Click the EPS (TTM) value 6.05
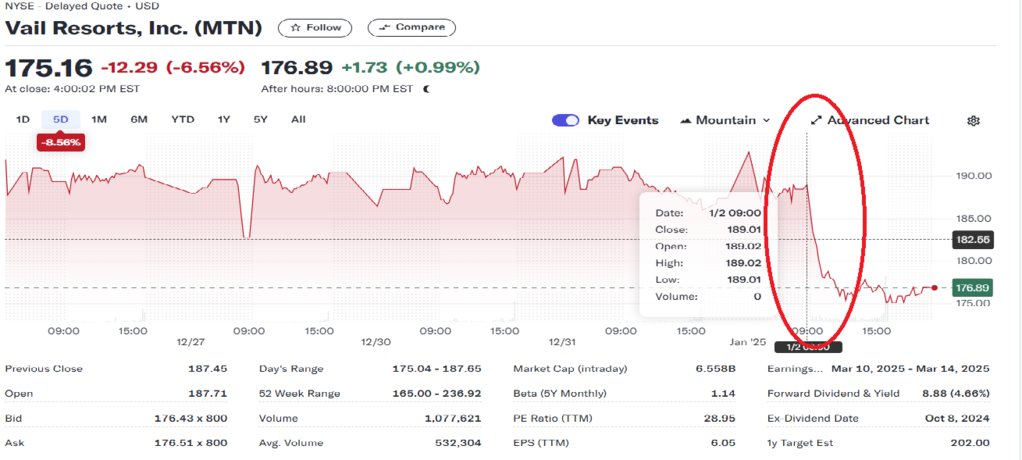1022x460 pixels. point(724,443)
